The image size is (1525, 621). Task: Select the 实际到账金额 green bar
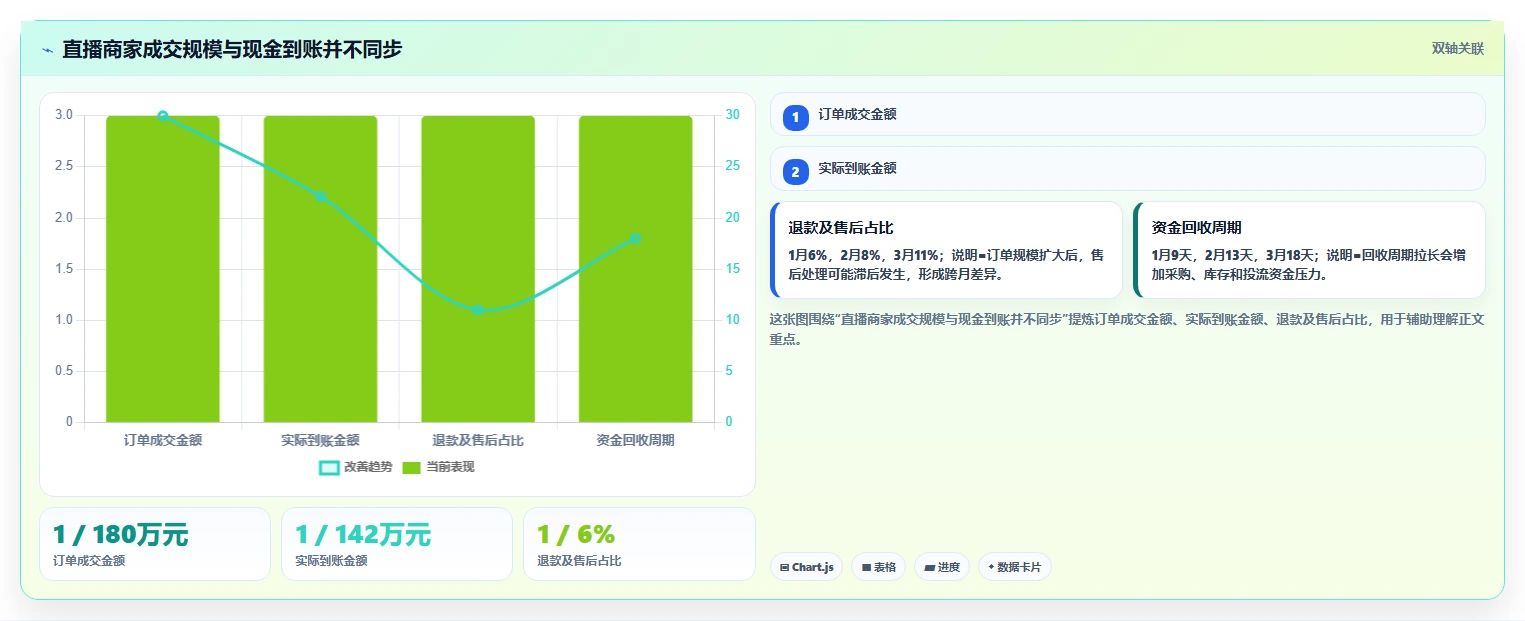[320, 269]
